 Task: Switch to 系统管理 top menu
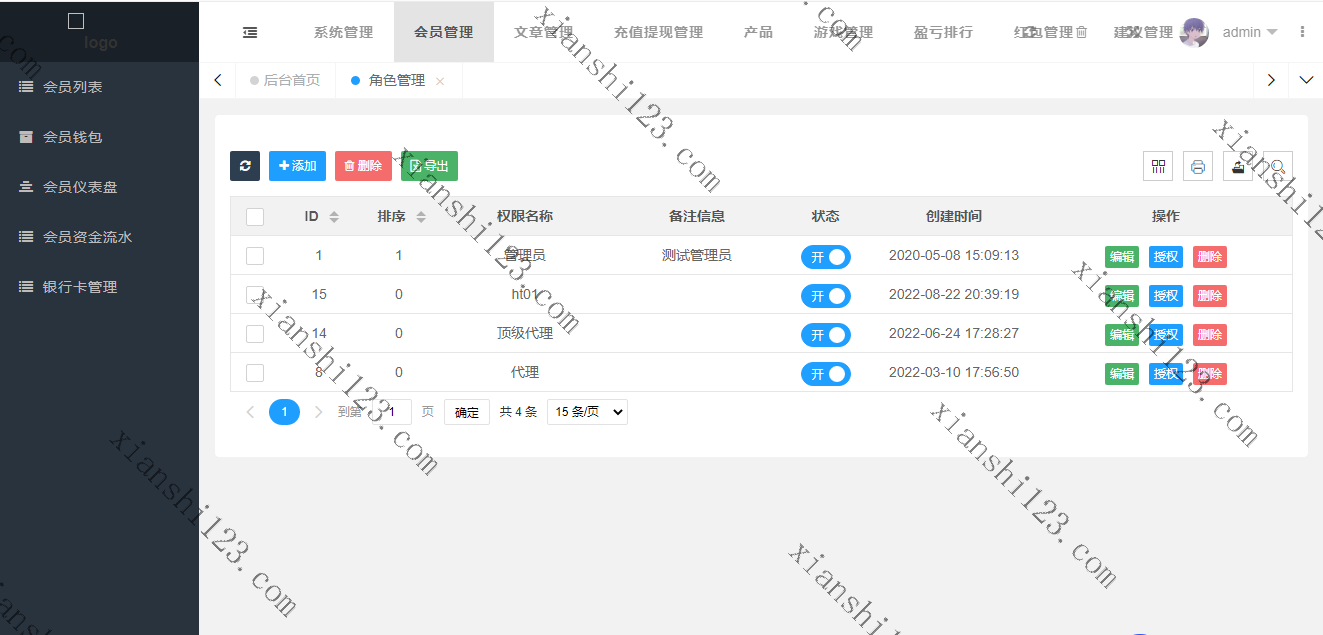pos(343,32)
